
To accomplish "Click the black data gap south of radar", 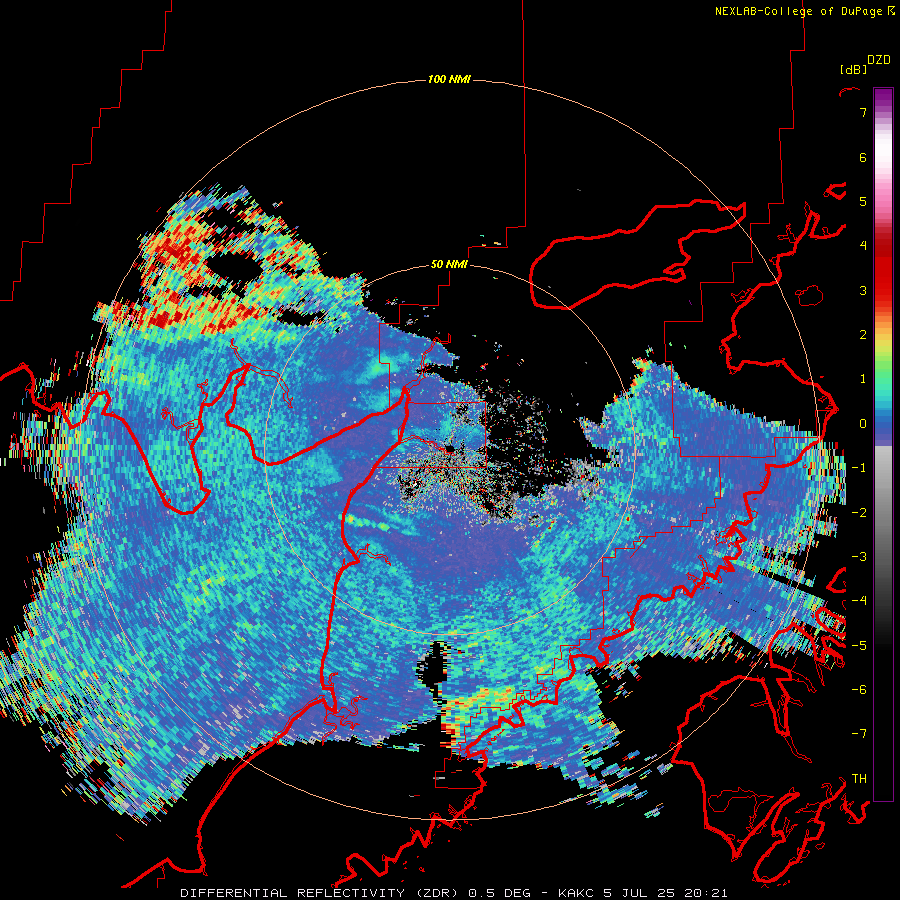I will pos(435,669).
